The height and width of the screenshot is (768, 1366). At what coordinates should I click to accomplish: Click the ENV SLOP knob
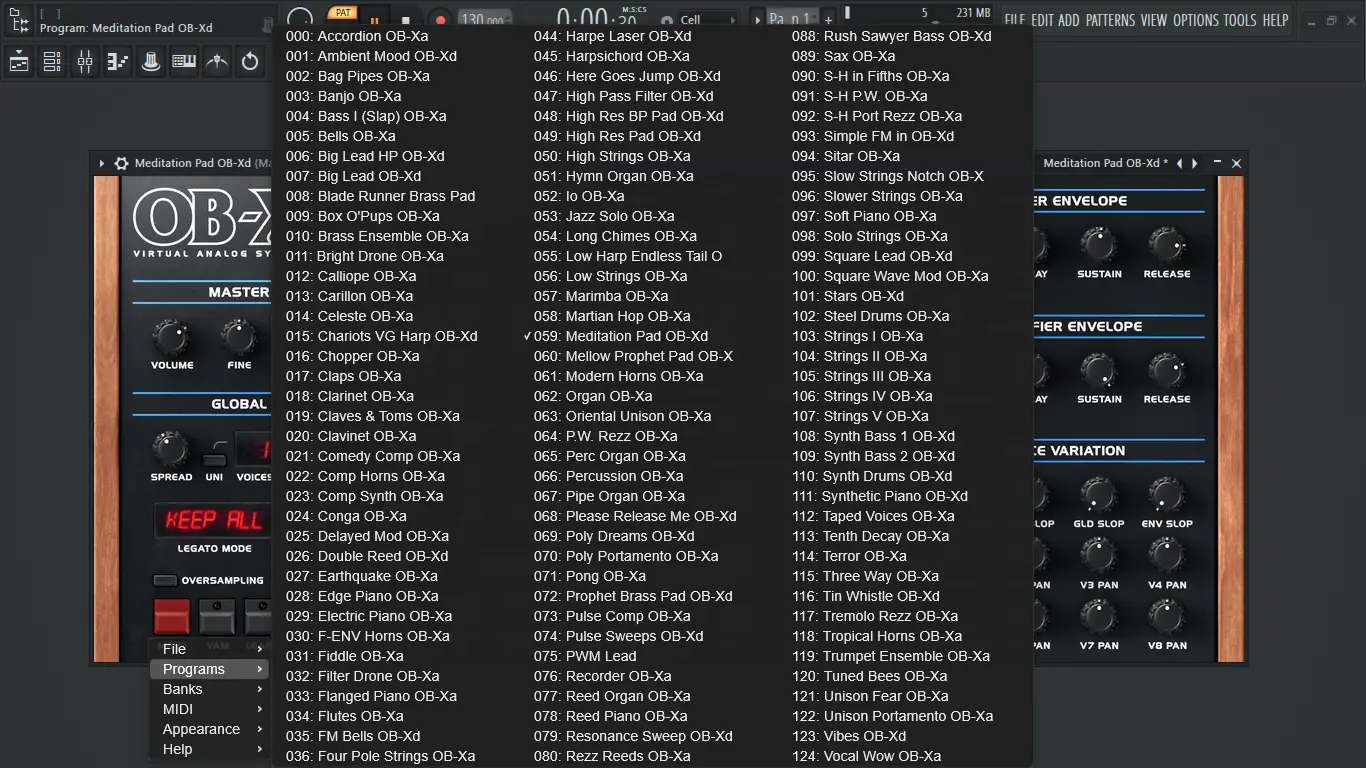(x=1167, y=495)
